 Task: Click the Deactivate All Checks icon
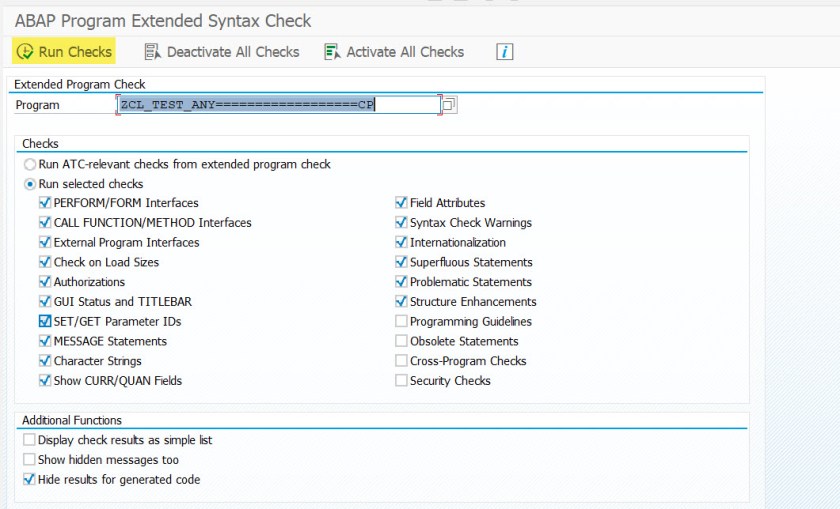[153, 51]
